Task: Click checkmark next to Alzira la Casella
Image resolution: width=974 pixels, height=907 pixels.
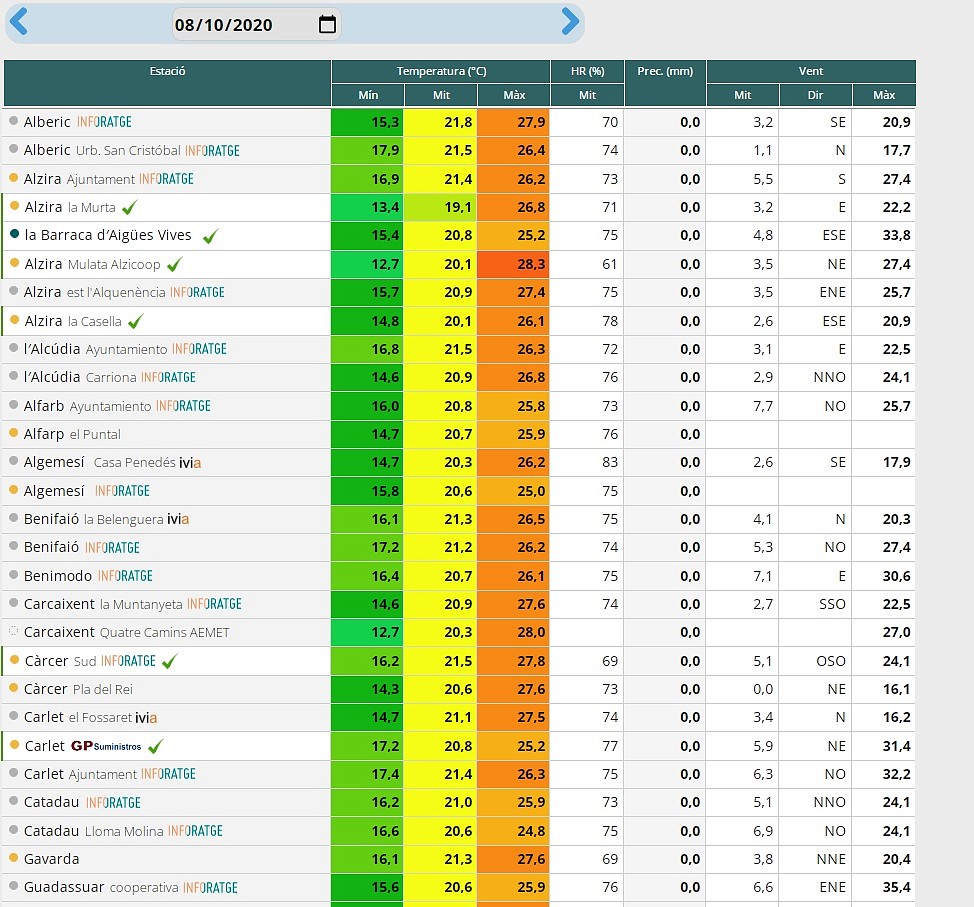Action: 135,321
